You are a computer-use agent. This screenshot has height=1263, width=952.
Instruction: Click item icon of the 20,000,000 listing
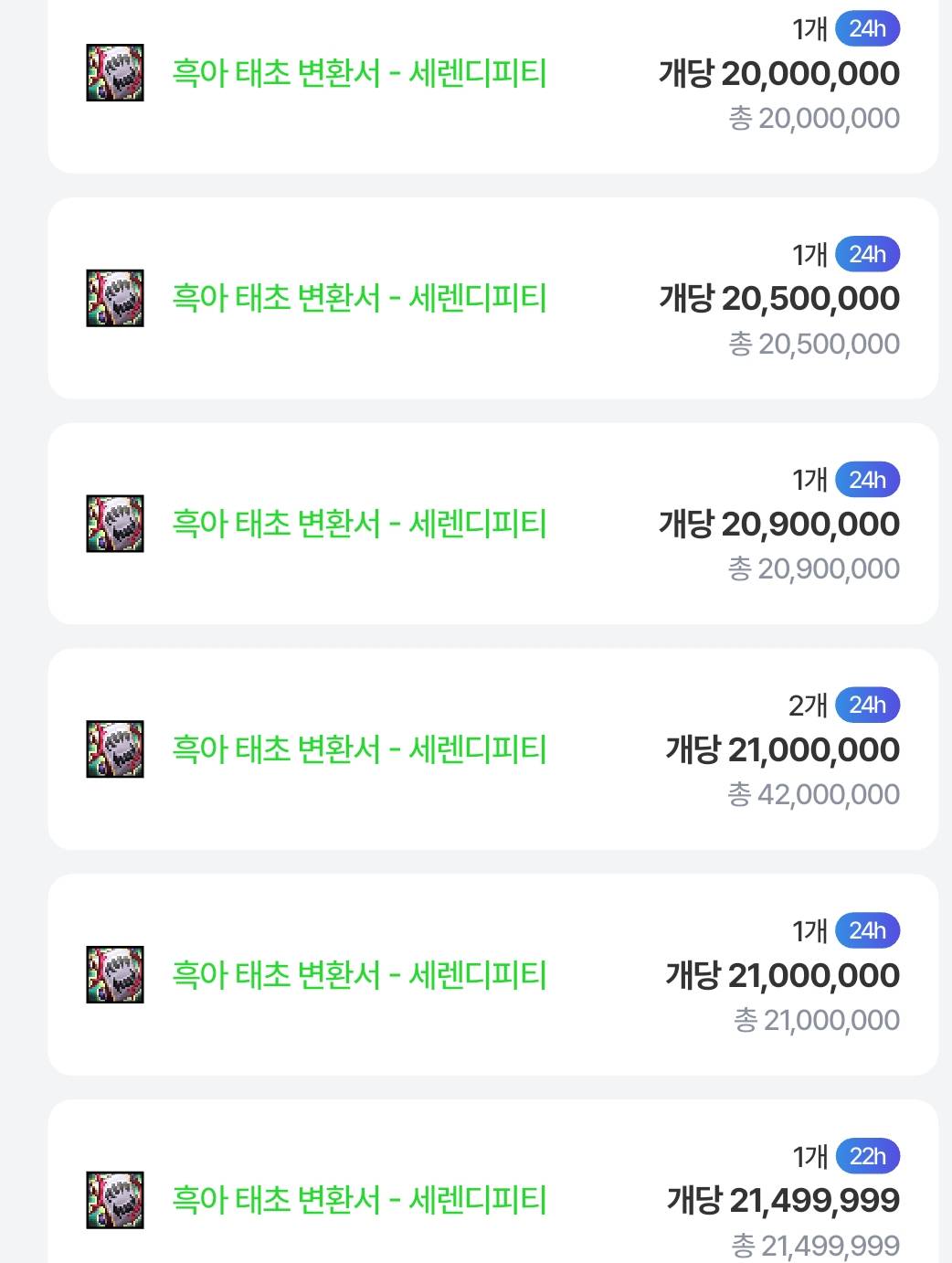(x=115, y=72)
